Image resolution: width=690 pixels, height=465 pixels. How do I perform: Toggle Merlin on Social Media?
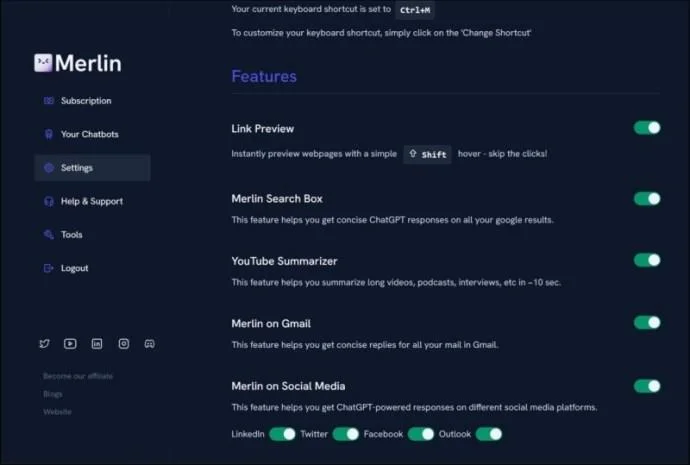pos(647,386)
